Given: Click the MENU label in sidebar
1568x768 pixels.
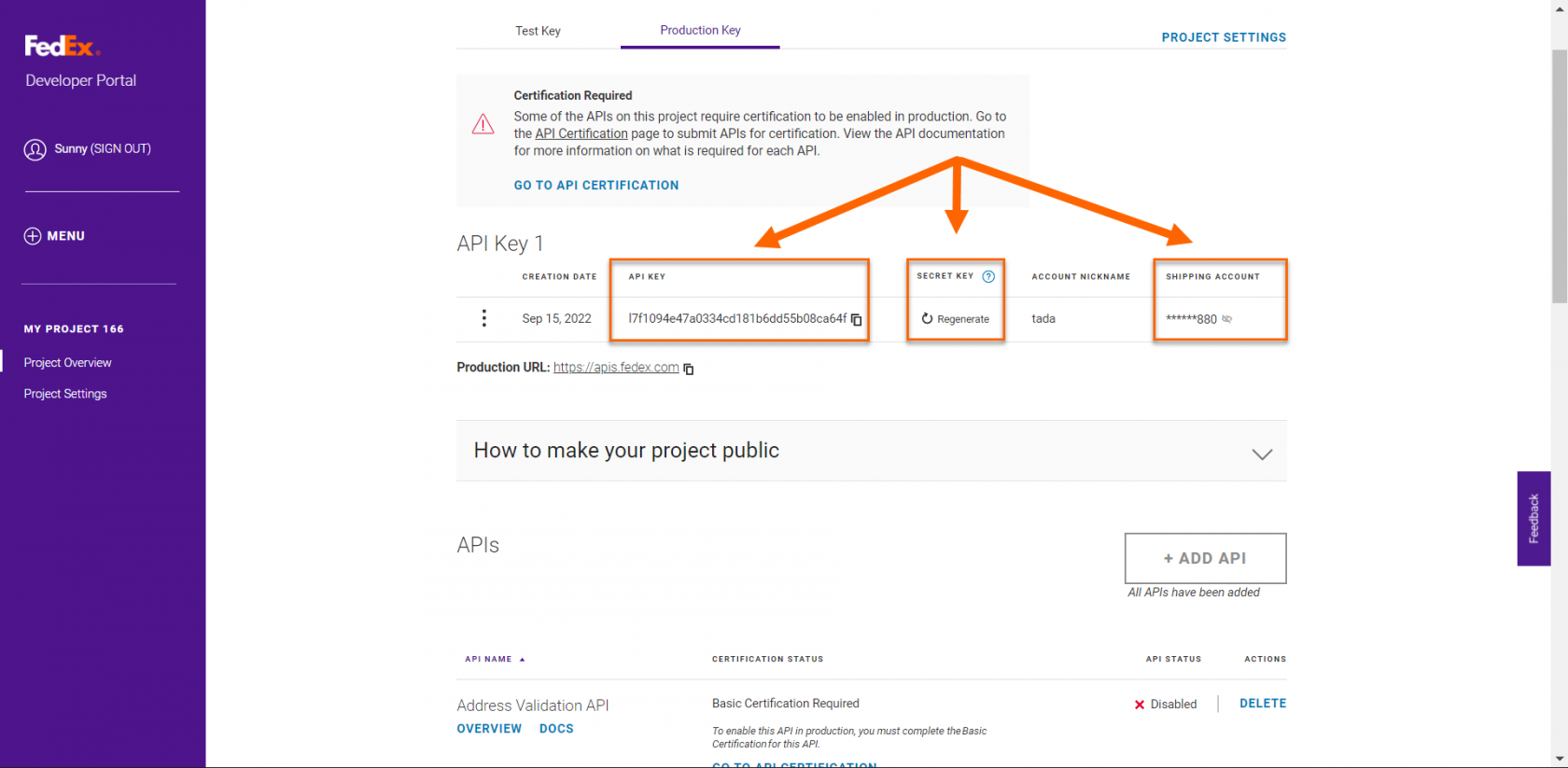Looking at the screenshot, I should (x=66, y=236).
